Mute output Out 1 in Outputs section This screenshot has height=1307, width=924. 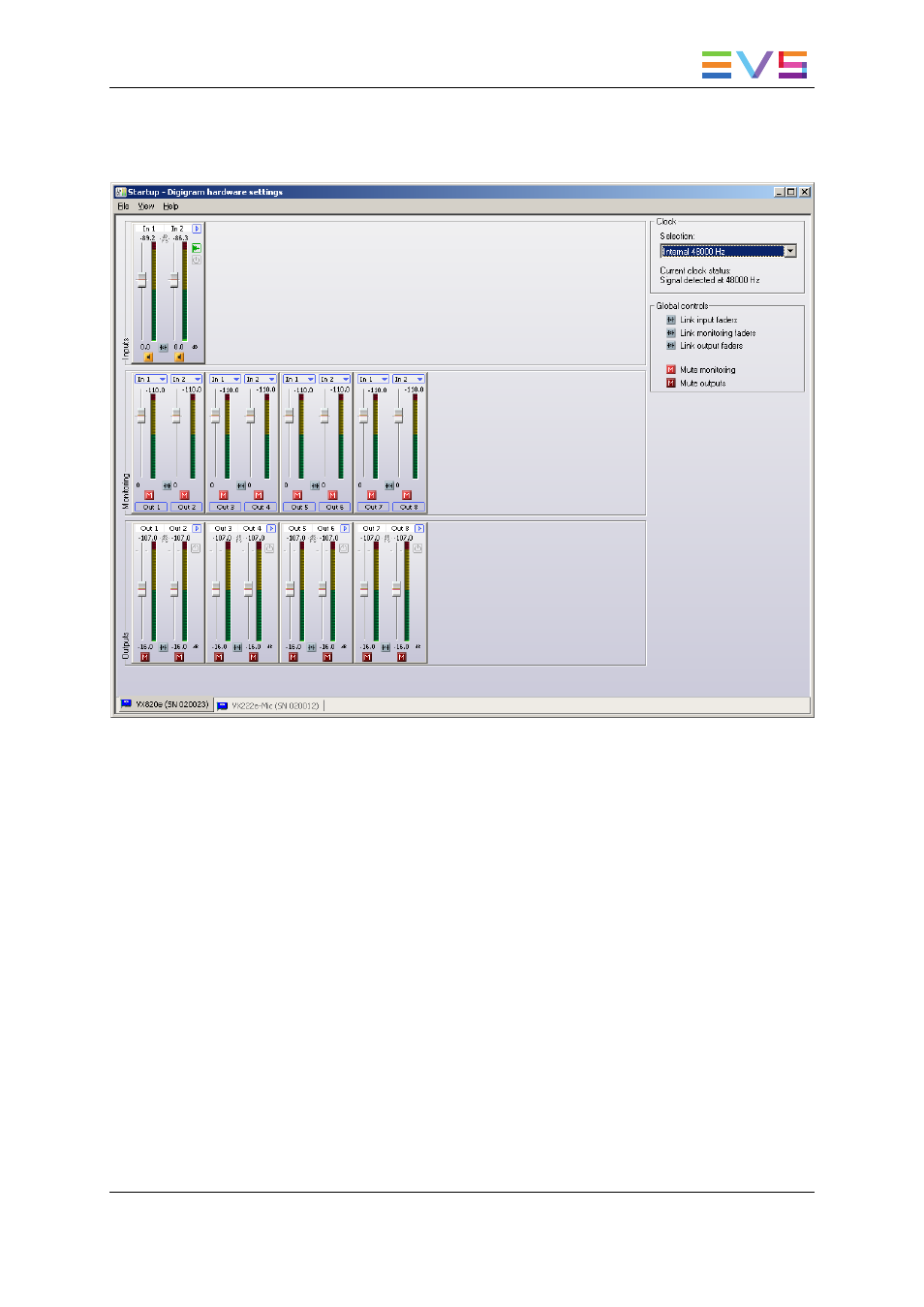point(145,657)
